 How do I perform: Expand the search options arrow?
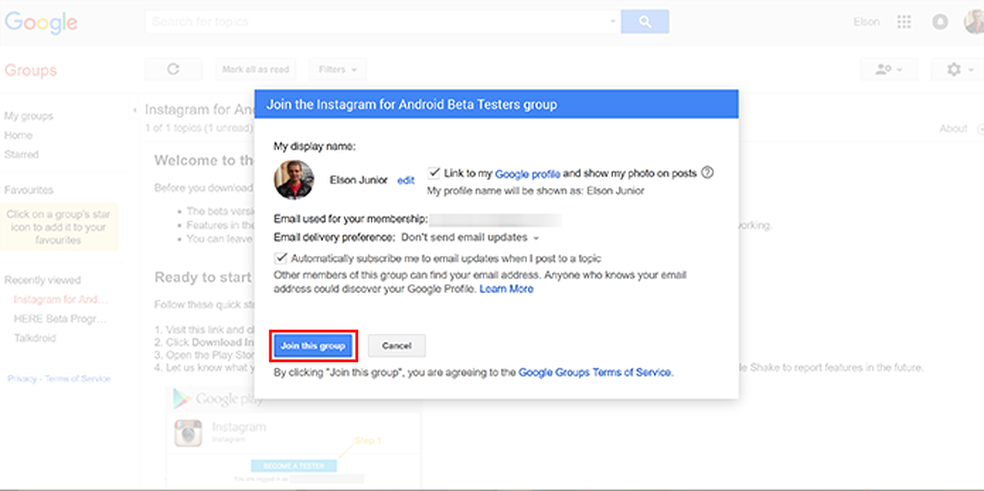[x=612, y=21]
